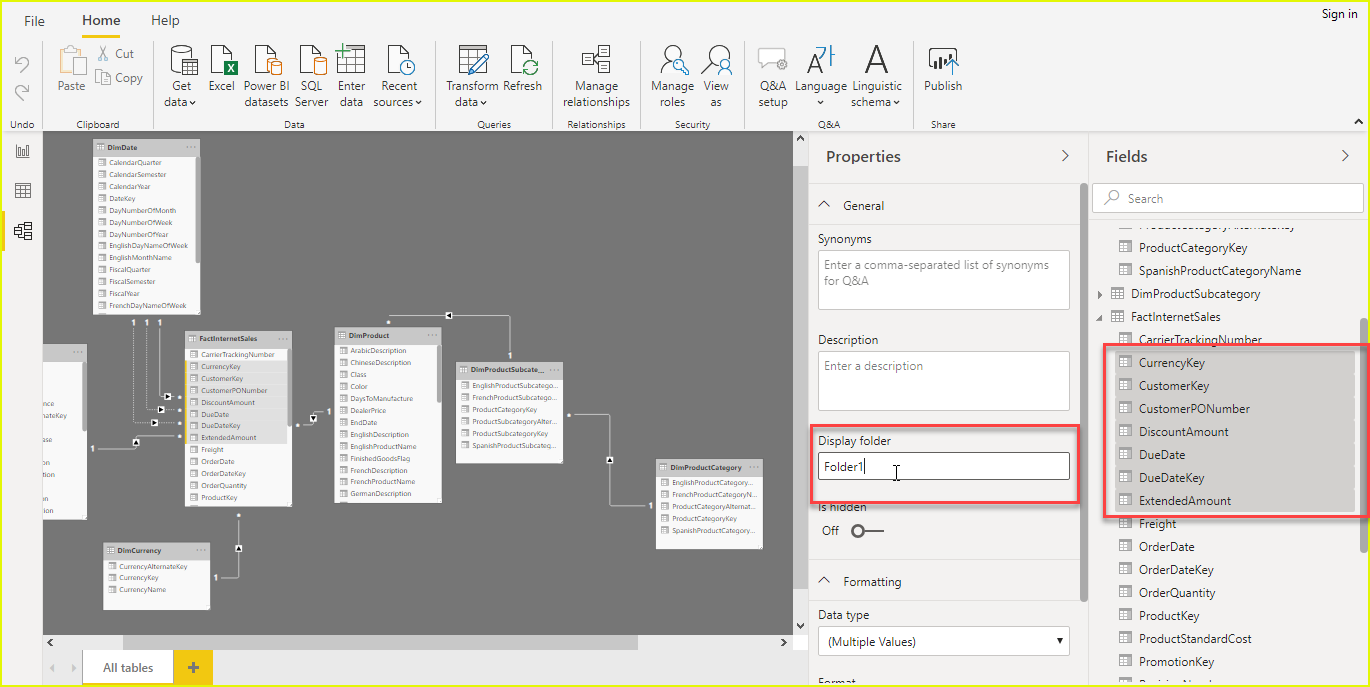Image resolution: width=1370 pixels, height=687 pixels.
Task: Open DimCurrency table options ellipsis
Action: [201, 550]
